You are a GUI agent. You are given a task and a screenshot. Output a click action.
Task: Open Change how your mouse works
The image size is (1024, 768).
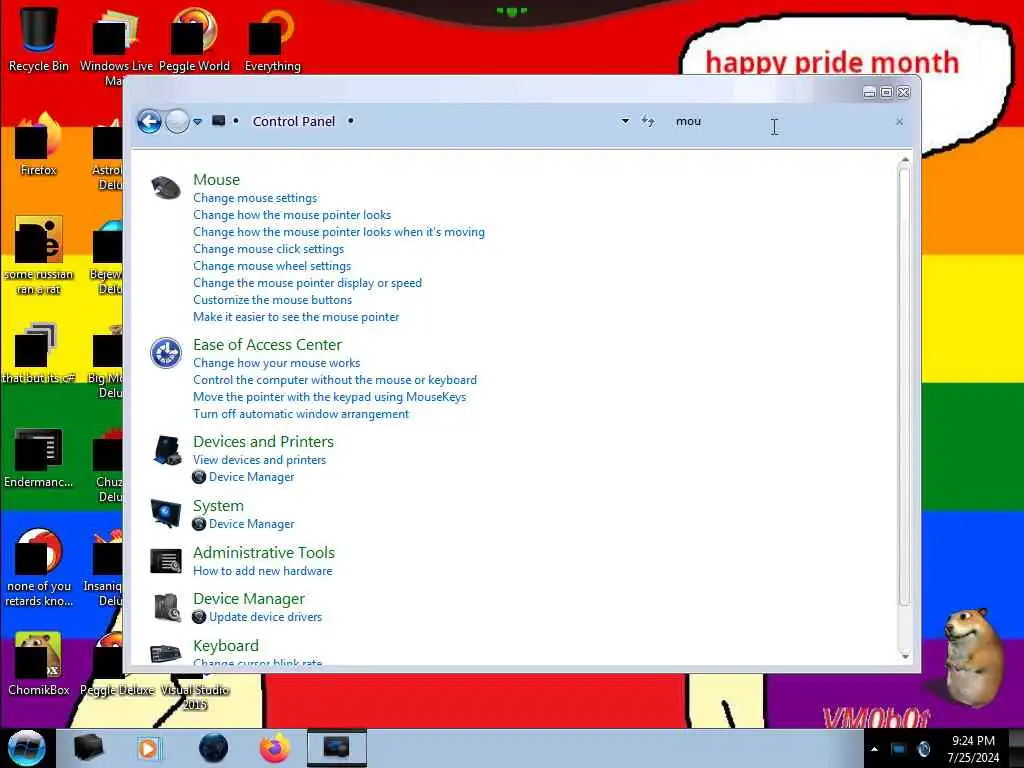tap(276, 363)
